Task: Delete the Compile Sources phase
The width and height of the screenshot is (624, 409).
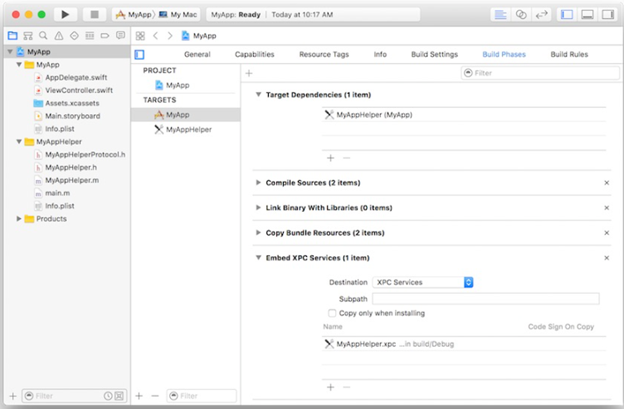Action: click(x=606, y=183)
